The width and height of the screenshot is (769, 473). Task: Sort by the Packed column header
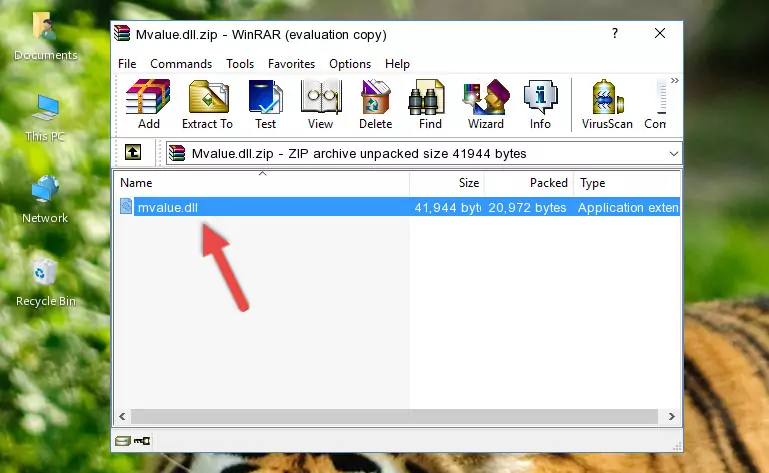pyautogui.click(x=529, y=183)
